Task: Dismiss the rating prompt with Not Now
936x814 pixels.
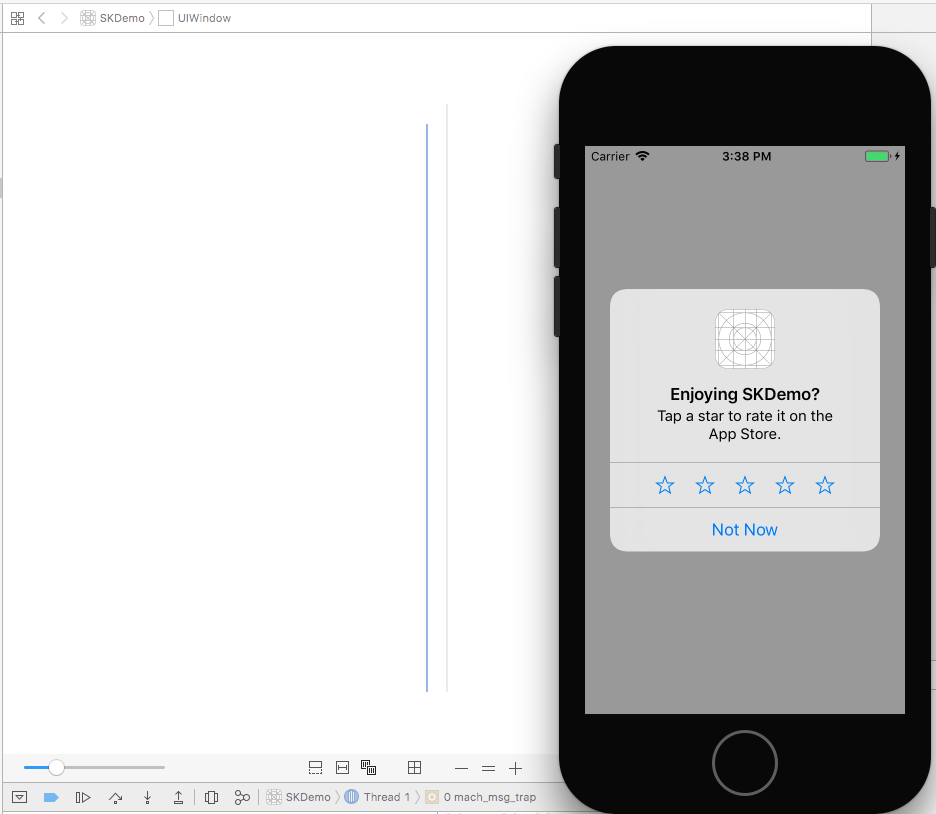Action: pos(745,530)
